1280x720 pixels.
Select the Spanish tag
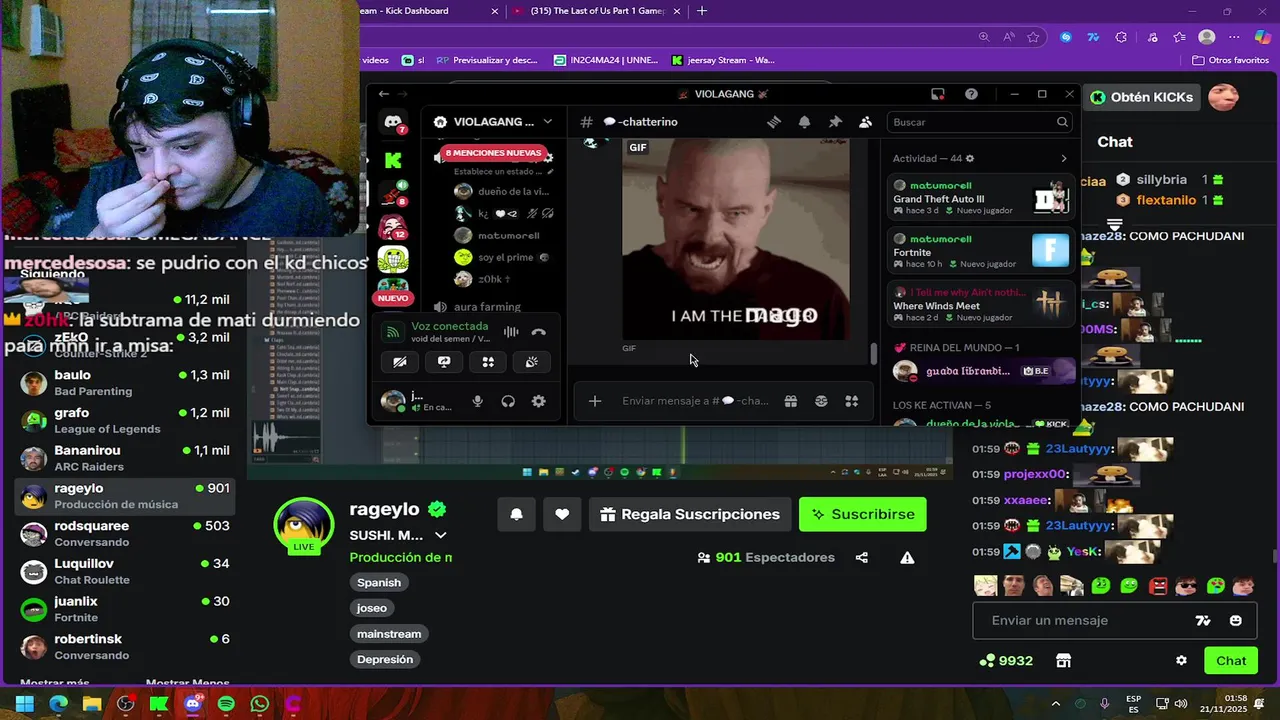[x=379, y=582]
